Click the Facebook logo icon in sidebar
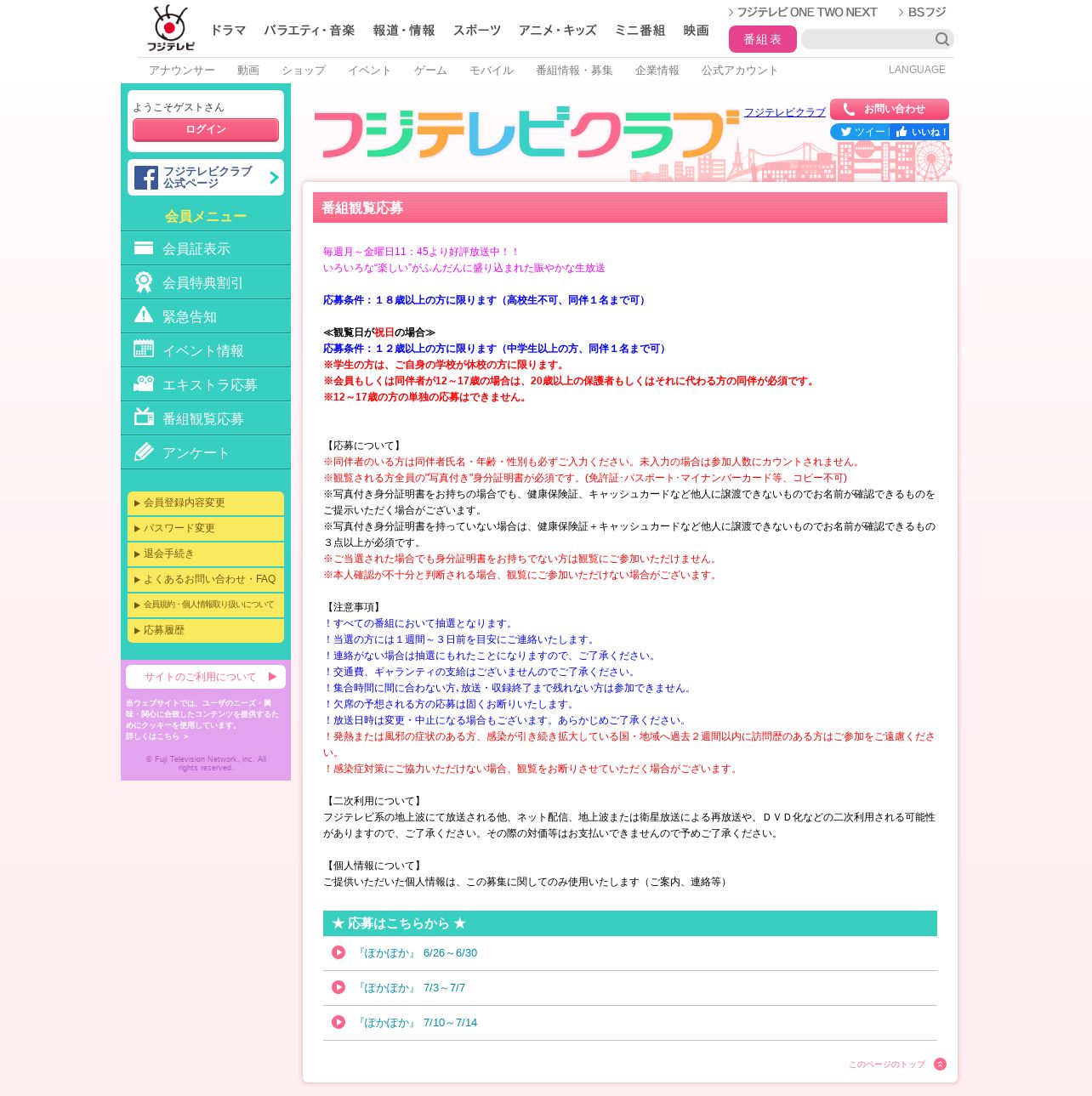 [x=146, y=178]
